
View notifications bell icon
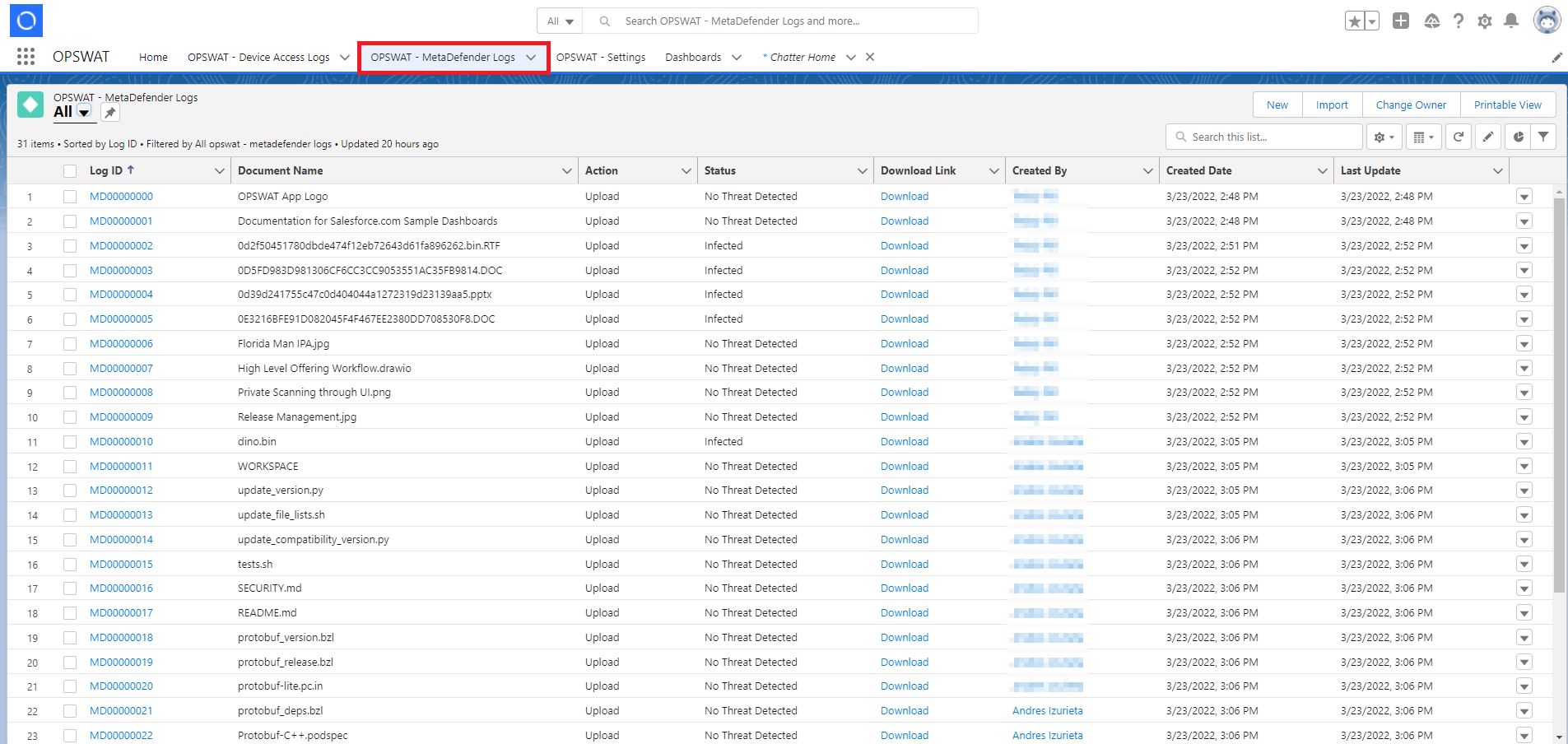click(x=1511, y=21)
